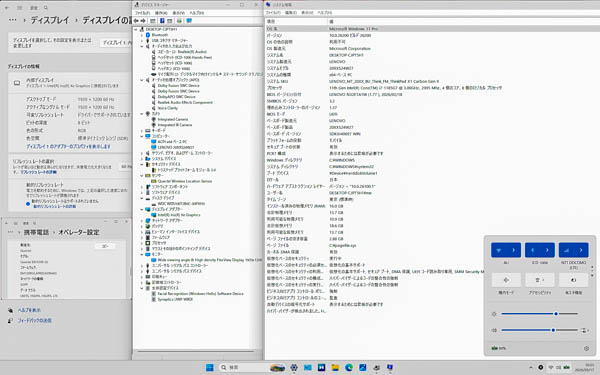
Task: Click the copy button in operator settings
Action: 105,246
